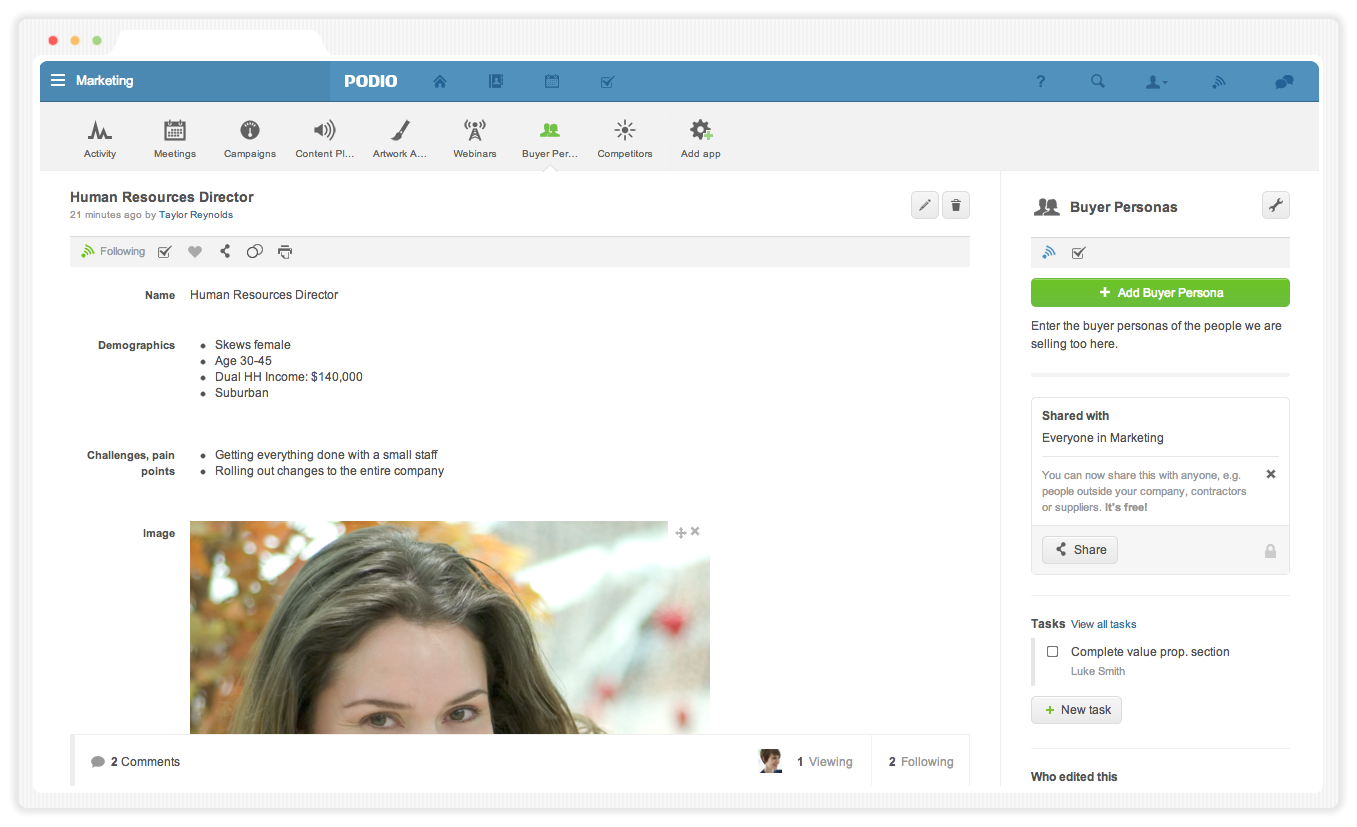
Task: Open the calendar icon in header
Action: 551,82
